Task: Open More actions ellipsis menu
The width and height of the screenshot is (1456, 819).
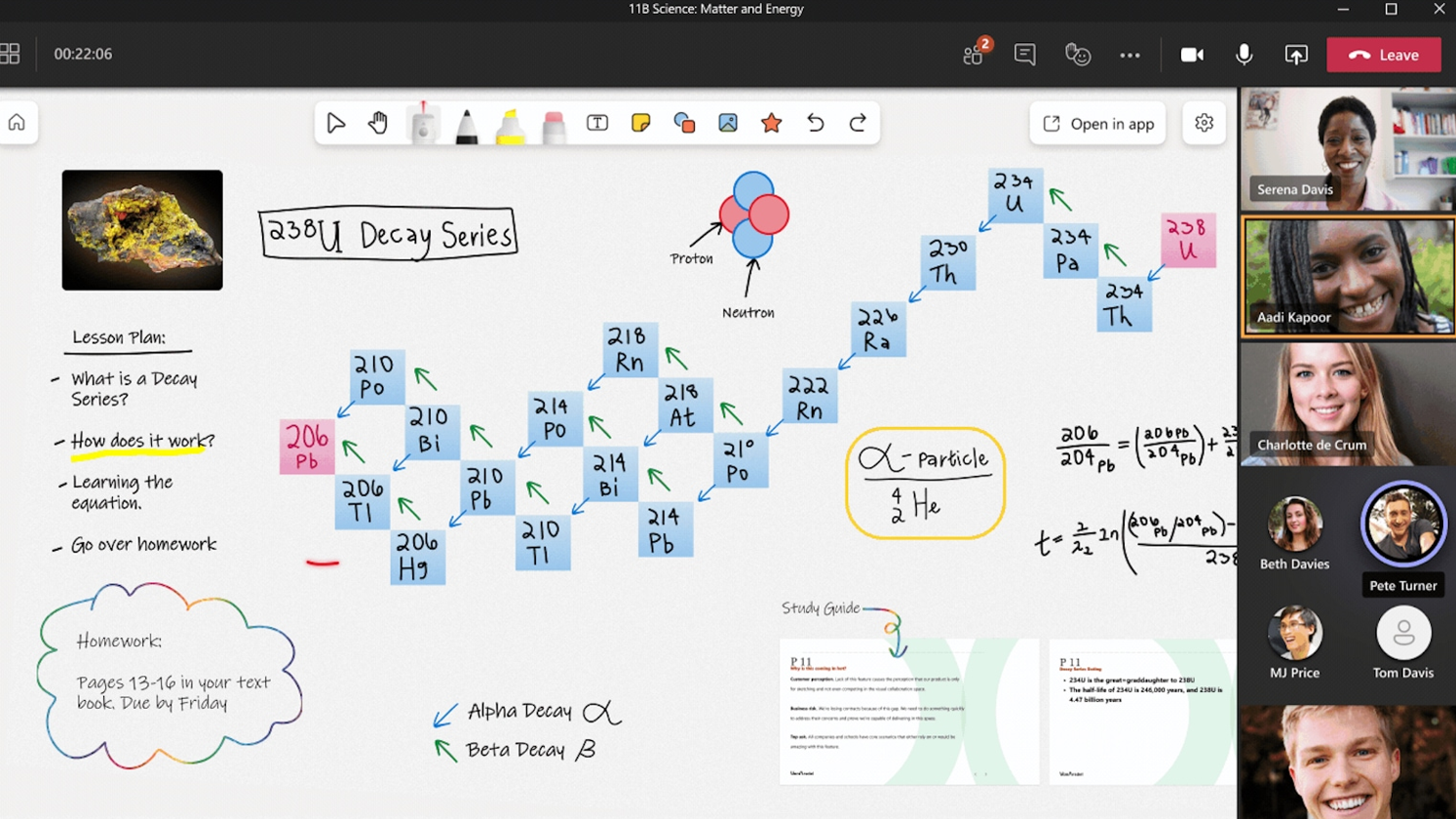Action: (x=1130, y=56)
